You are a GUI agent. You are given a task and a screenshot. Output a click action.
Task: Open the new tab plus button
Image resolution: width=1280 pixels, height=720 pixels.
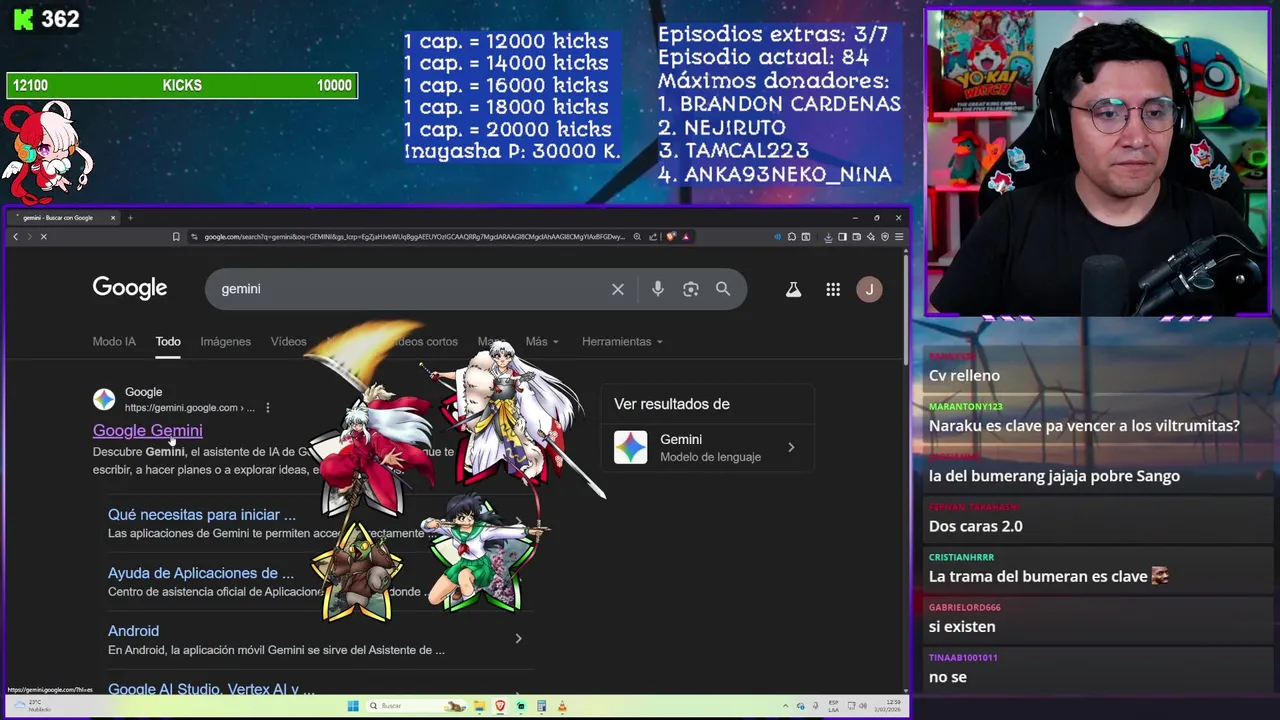[130, 217]
